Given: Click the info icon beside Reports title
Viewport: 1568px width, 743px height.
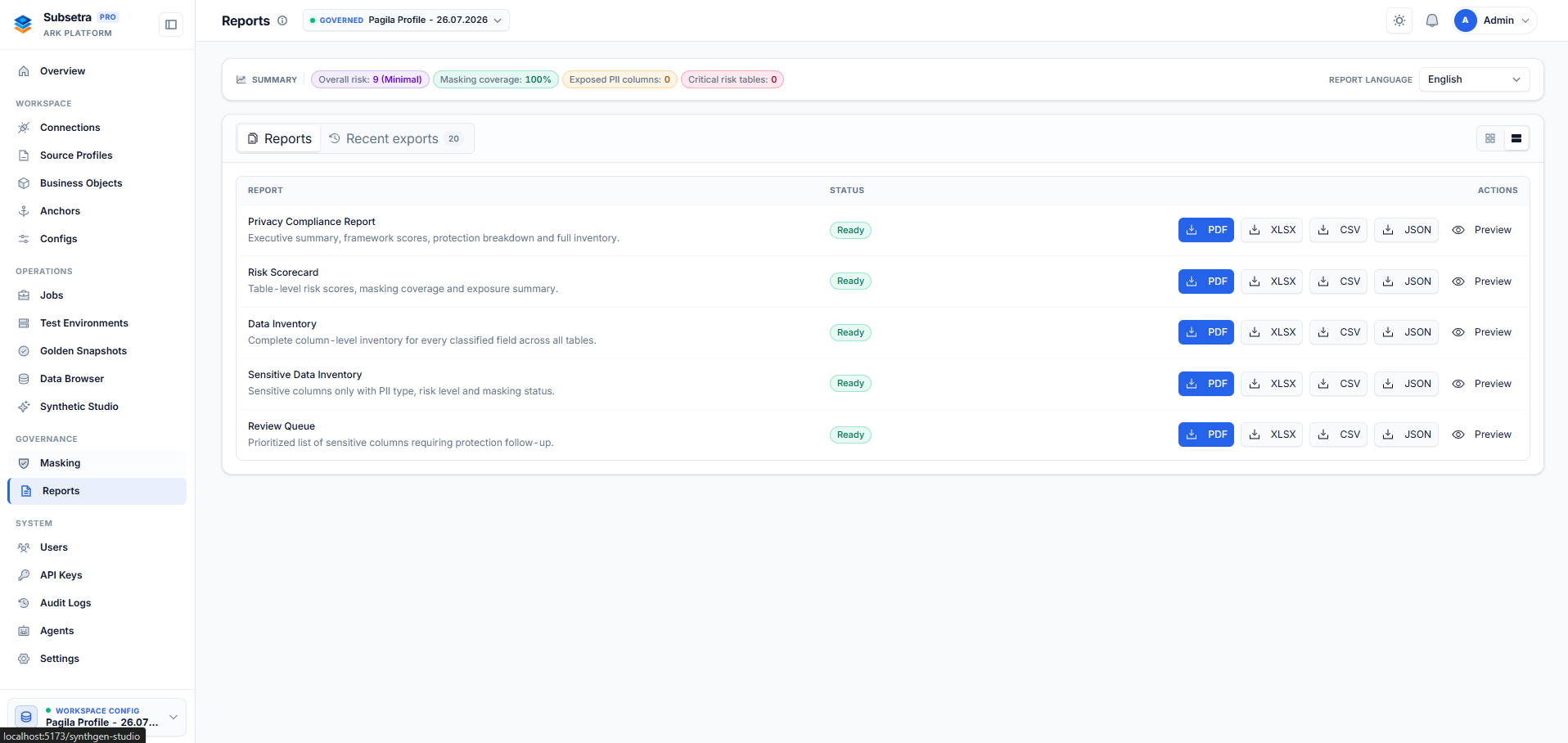Looking at the screenshot, I should (282, 20).
